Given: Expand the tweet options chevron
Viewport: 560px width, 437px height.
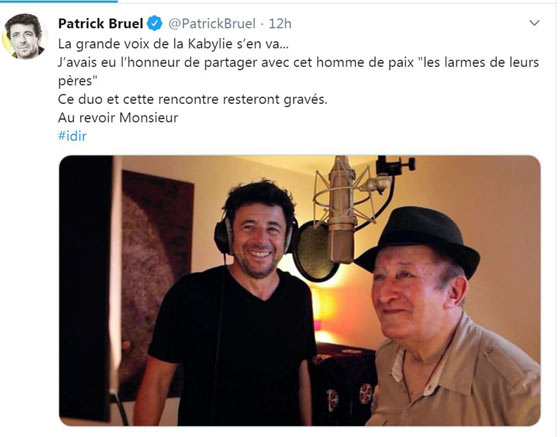Looking at the screenshot, I should [534, 23].
